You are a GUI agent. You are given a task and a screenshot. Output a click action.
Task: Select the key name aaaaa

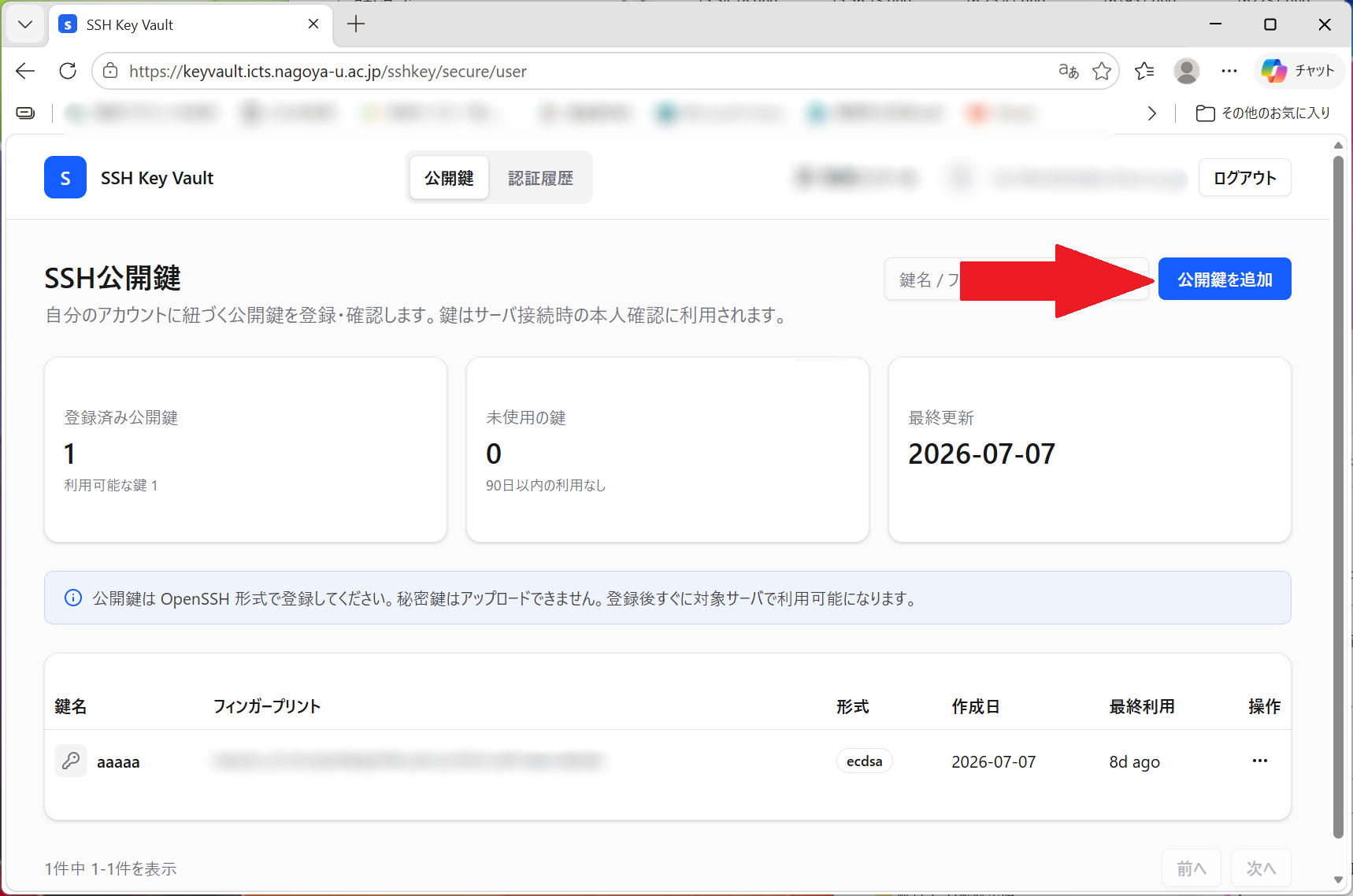(118, 761)
